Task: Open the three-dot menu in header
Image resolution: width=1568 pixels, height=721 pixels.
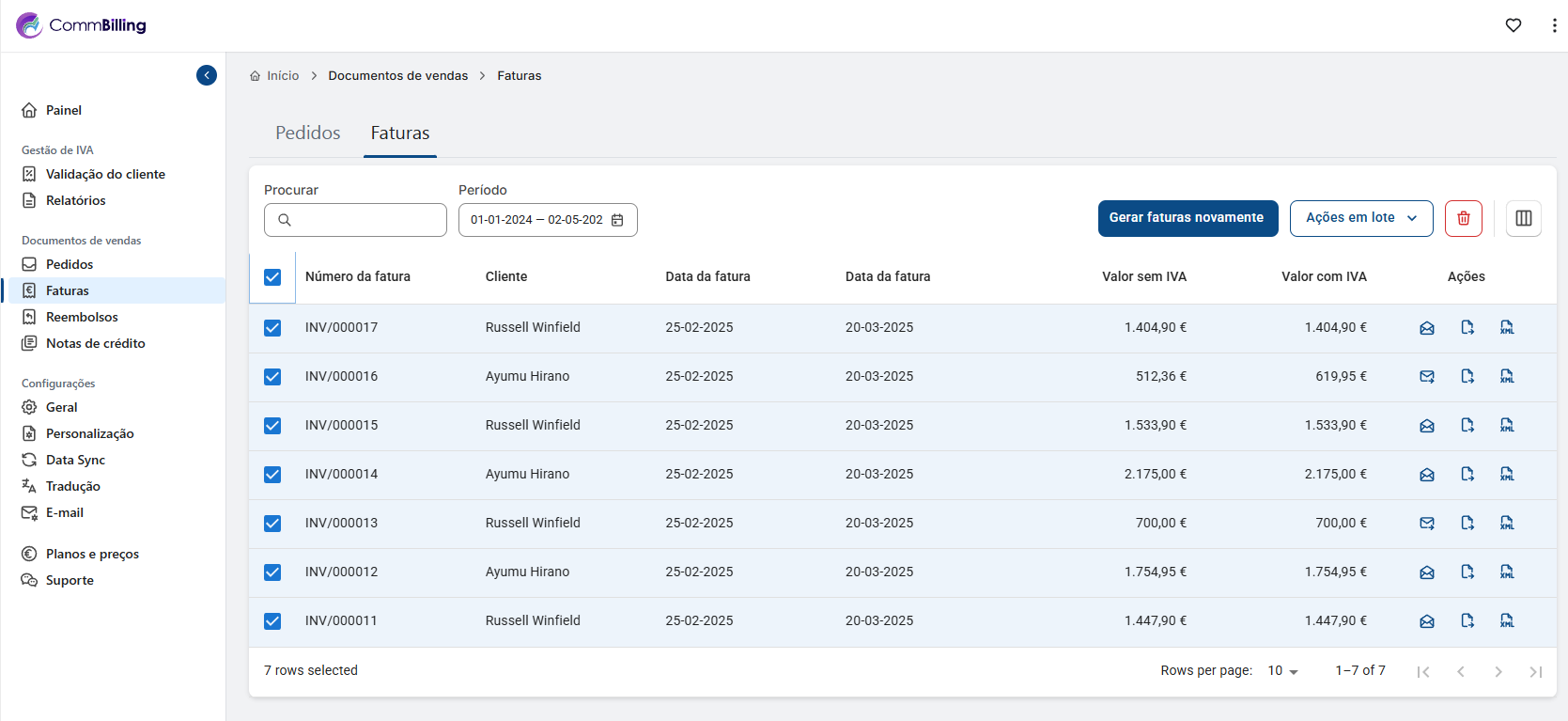Action: coord(1554,25)
